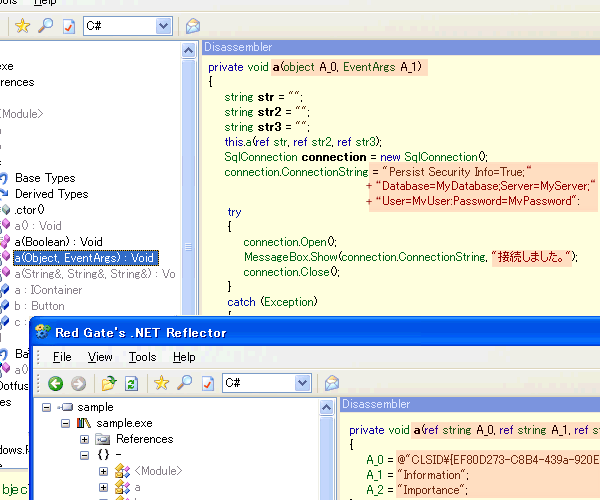Click the gray Forward arrow button
The image size is (600, 500).
(x=78, y=383)
